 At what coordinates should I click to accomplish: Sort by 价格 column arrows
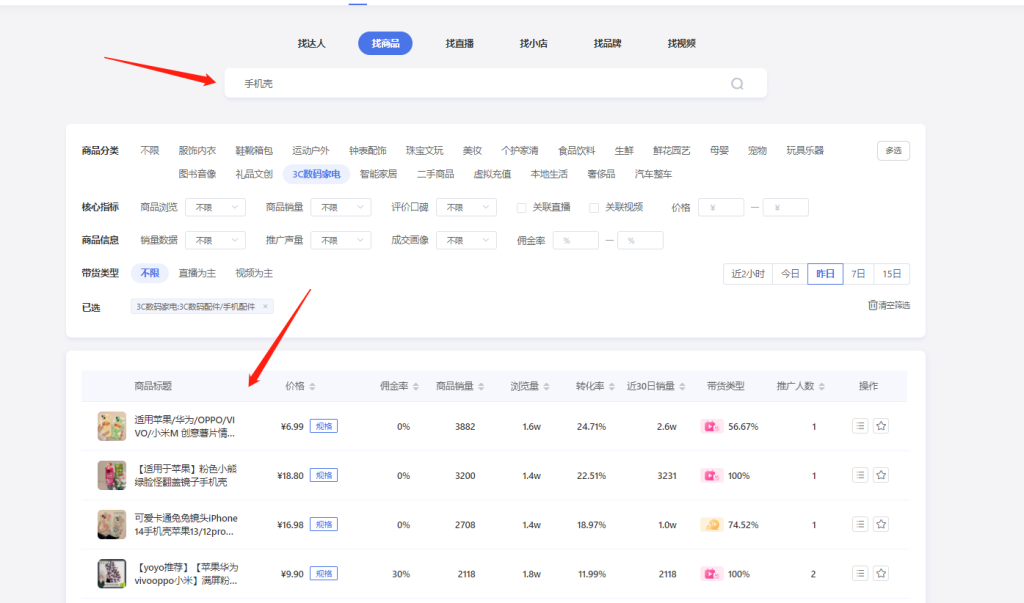point(312,386)
